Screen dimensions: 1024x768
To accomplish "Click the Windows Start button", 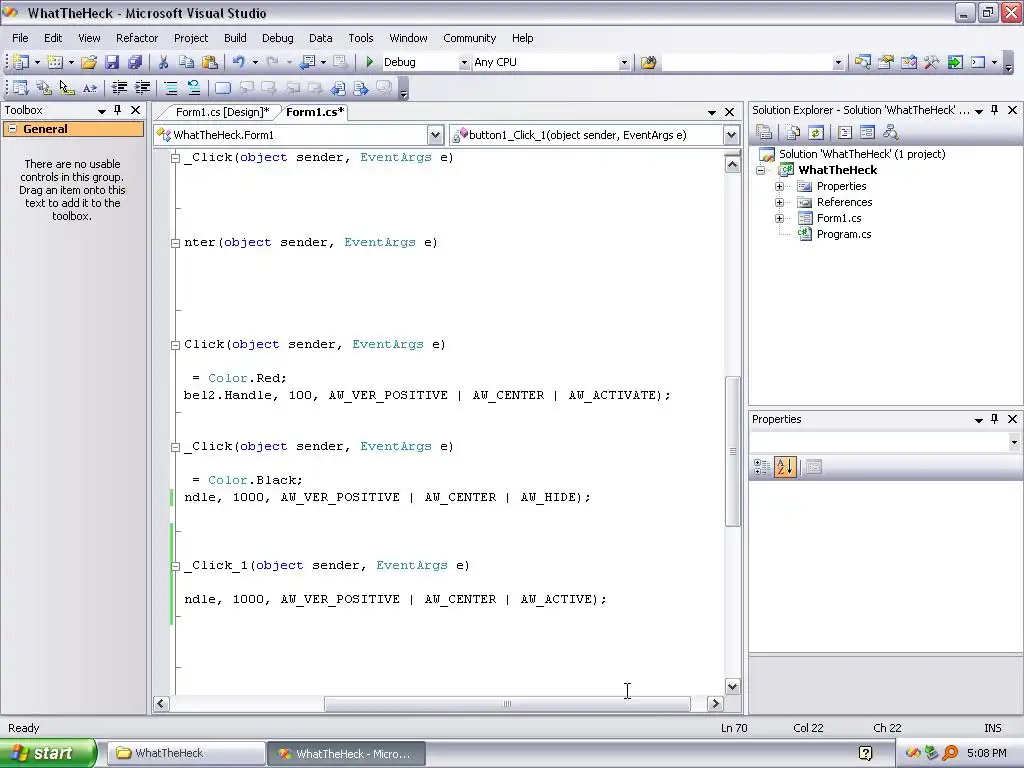I will (49, 753).
